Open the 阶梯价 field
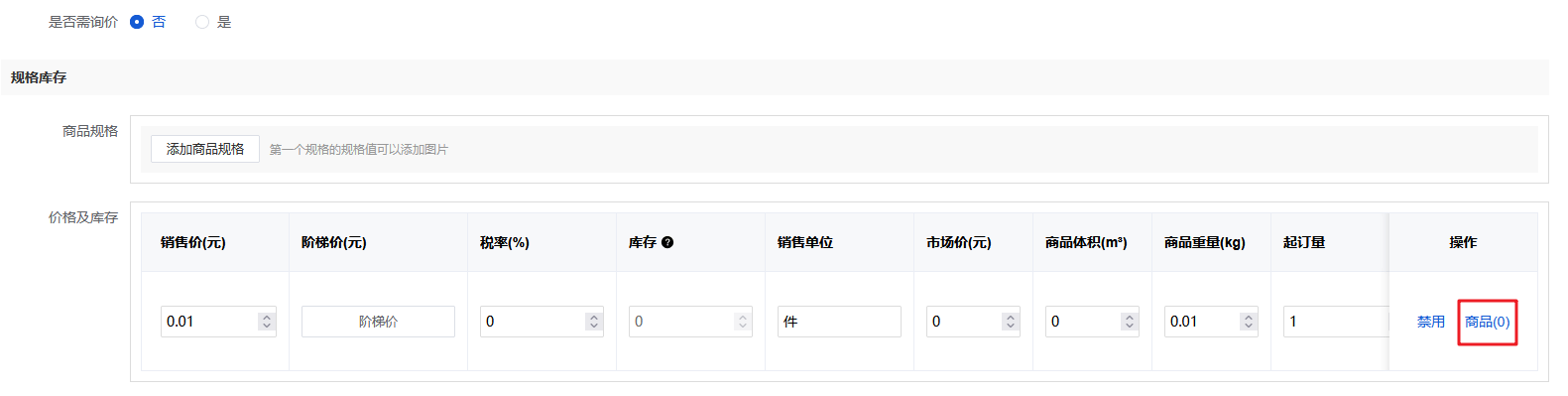 coord(378,322)
